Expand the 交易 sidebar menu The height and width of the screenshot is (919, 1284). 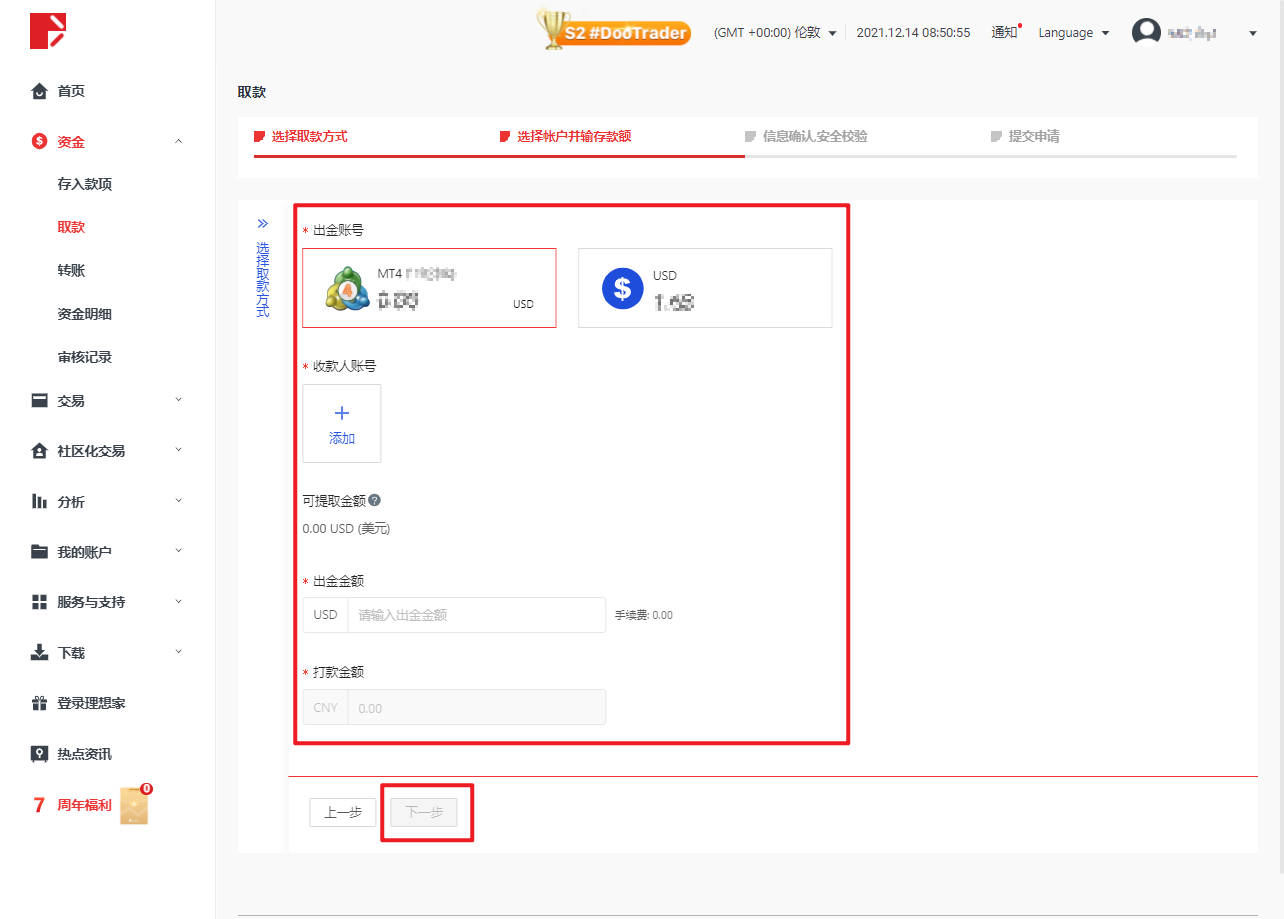[x=107, y=401]
